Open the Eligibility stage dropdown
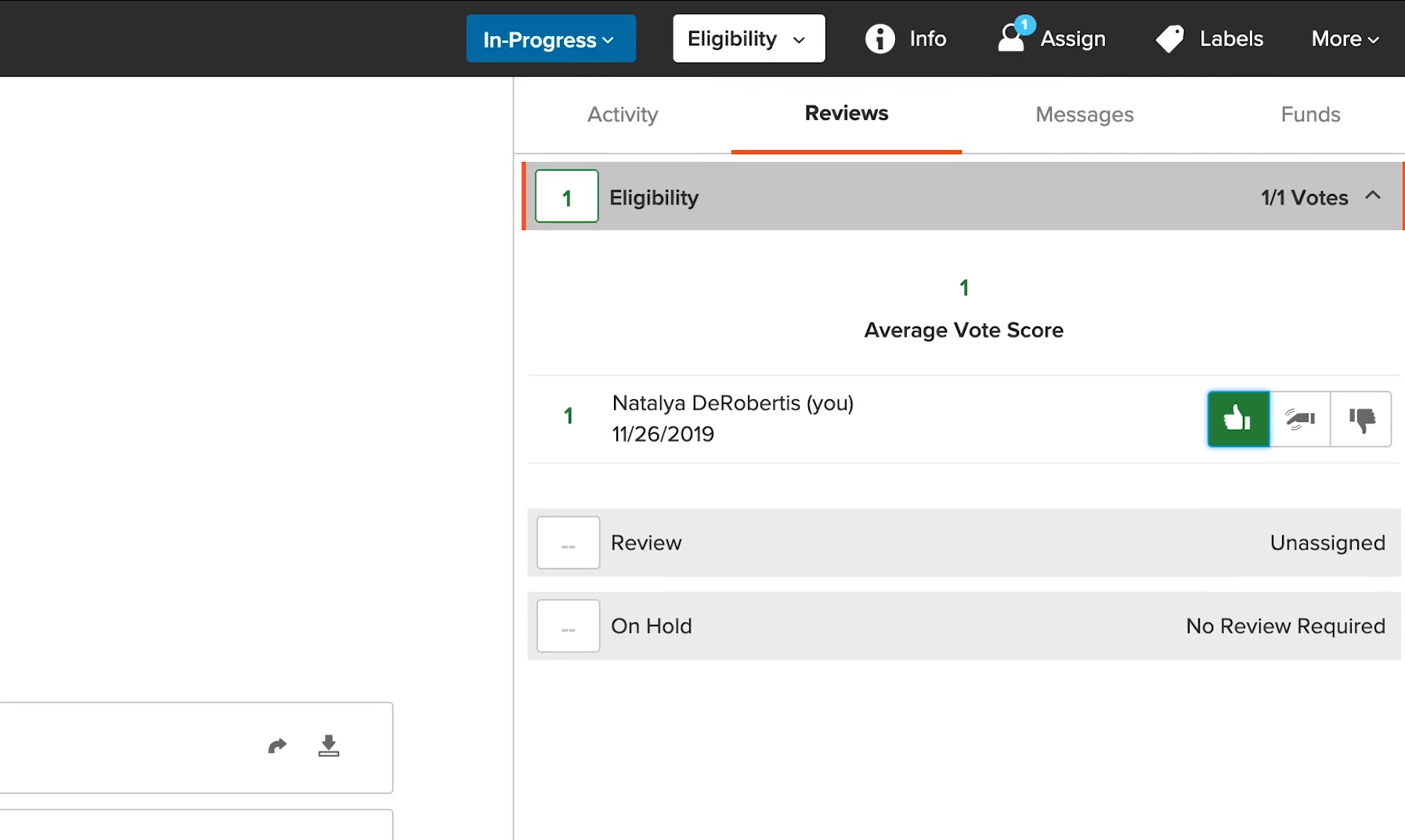1405x840 pixels. point(747,38)
